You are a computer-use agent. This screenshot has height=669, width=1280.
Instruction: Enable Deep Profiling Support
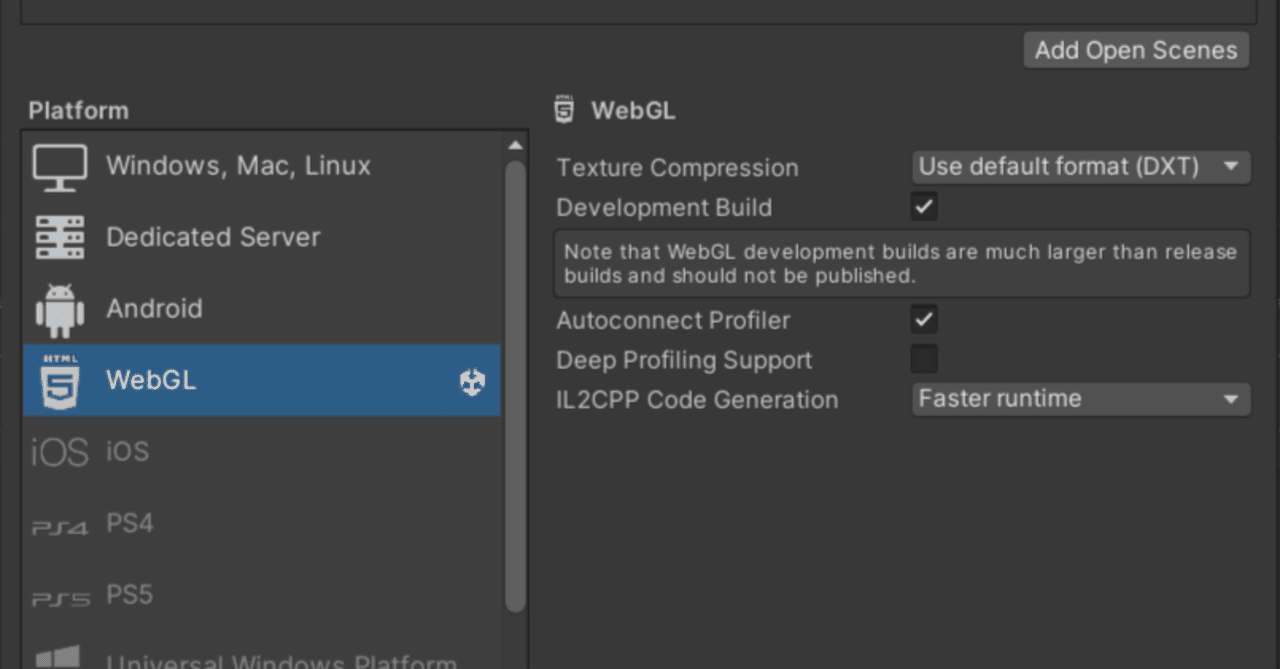[x=922, y=358]
